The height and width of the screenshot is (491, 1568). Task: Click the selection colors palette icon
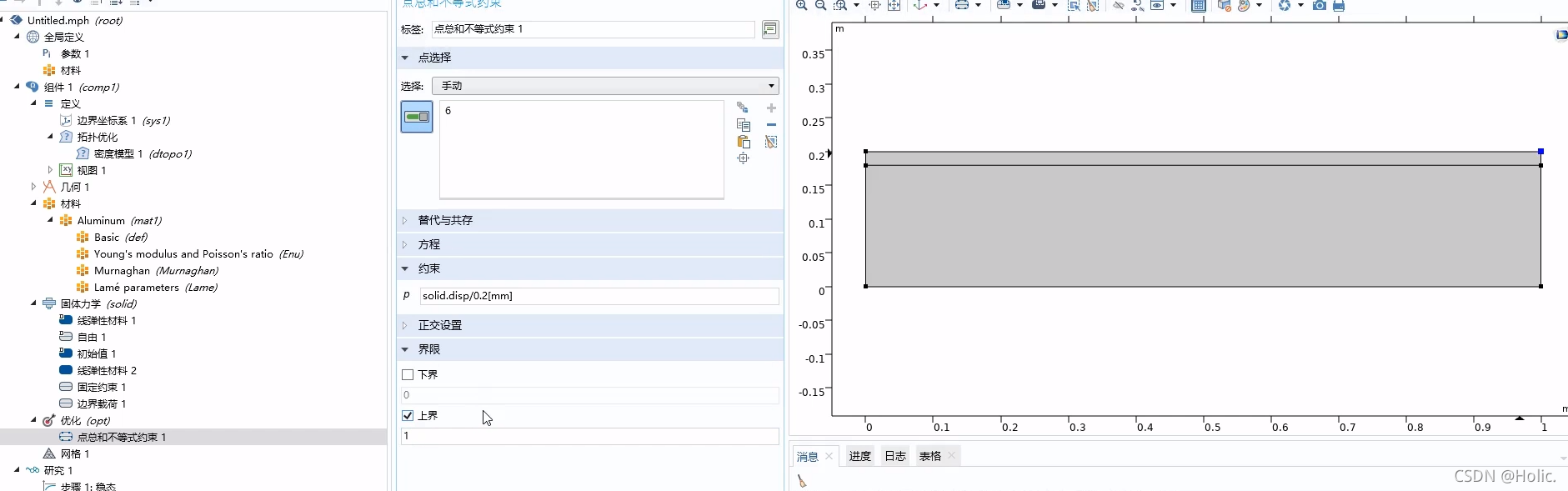point(1244,5)
